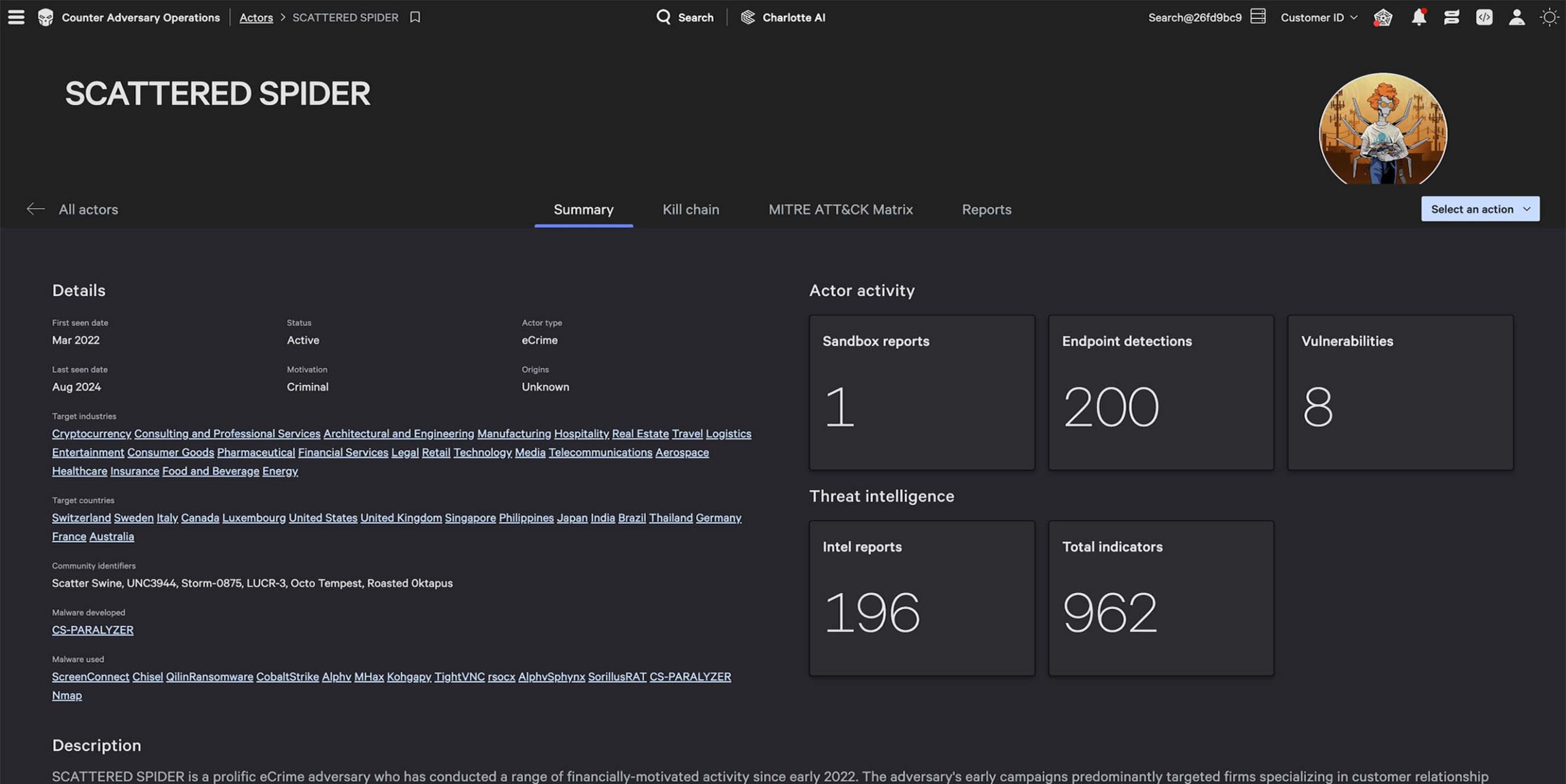1566x784 pixels.
Task: Click the Architectural and Engineering link
Action: (x=398, y=434)
